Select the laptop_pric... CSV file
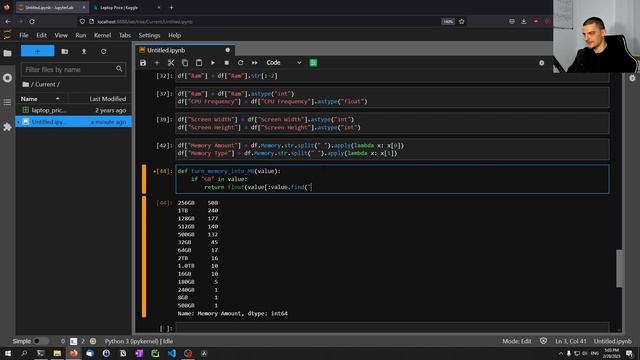 click(74, 110)
